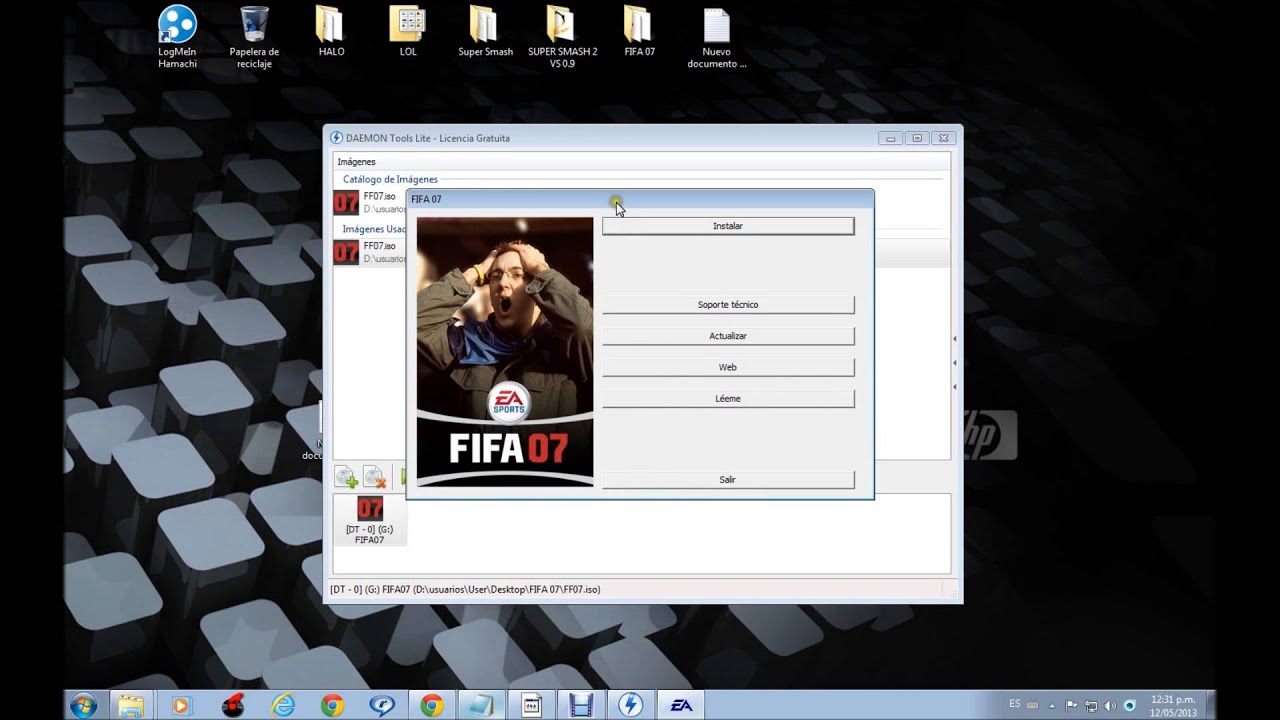Open Internet Explorer from the taskbar
Screen dimensions: 1280x720
[283, 705]
